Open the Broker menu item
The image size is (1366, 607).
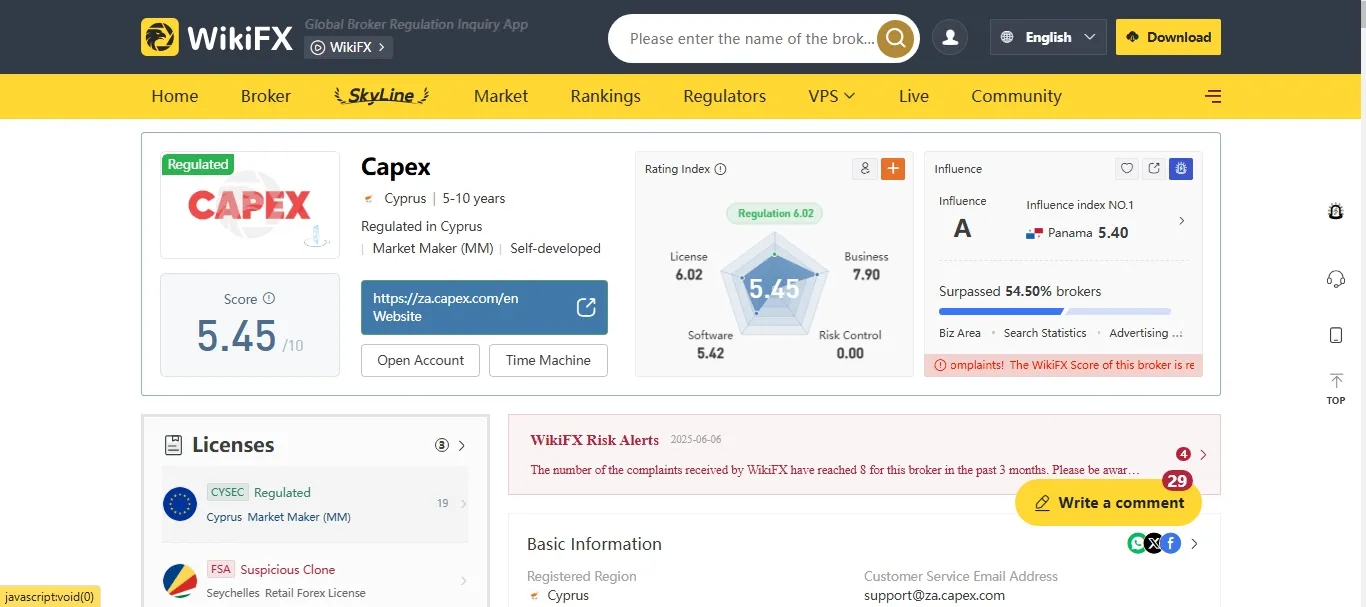click(266, 96)
